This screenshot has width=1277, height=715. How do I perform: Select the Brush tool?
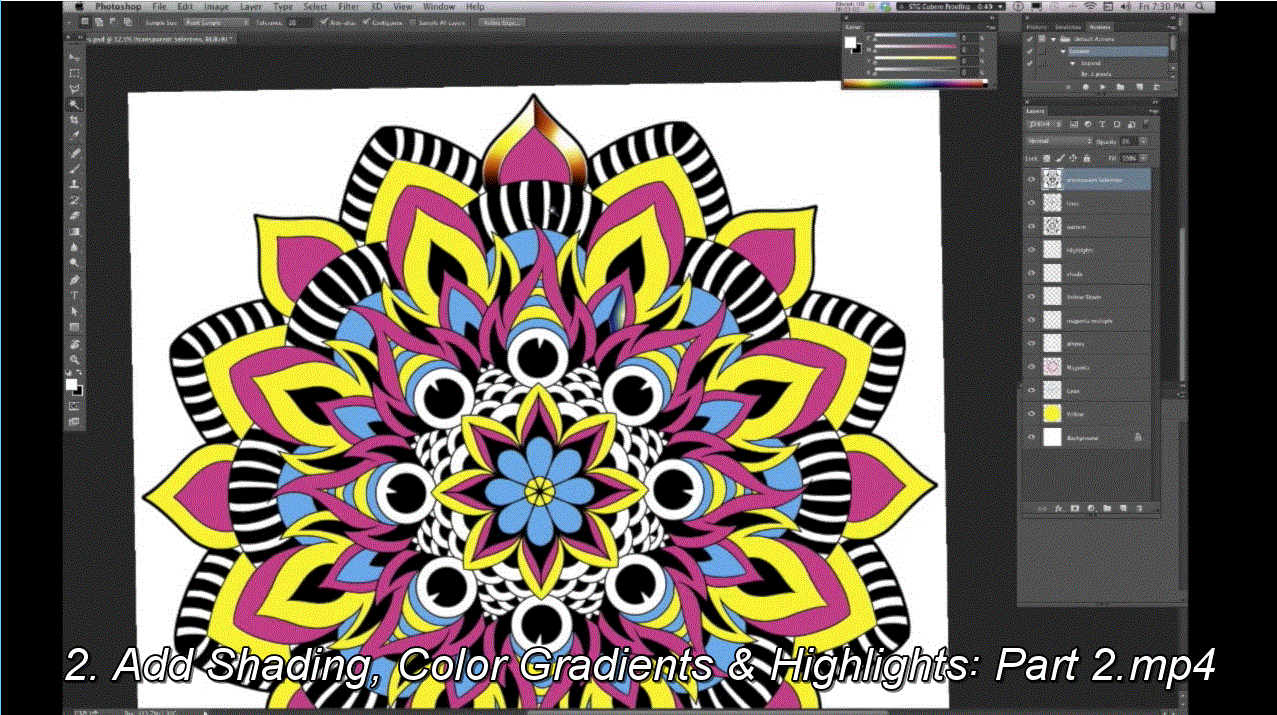tap(74, 168)
